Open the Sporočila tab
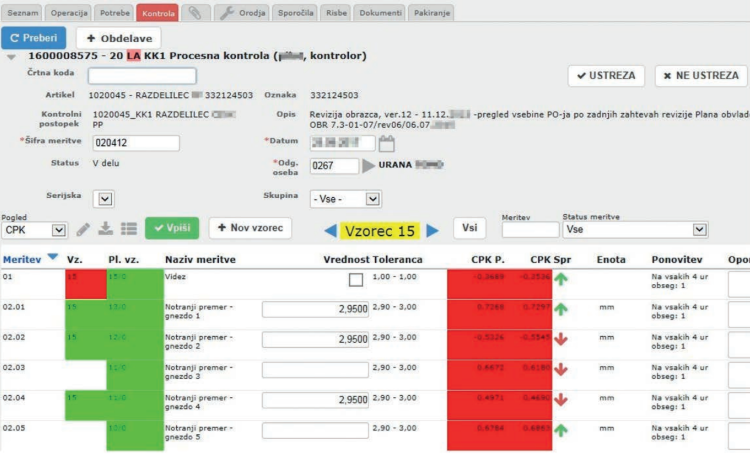Viewport: 750px width, 454px height. pos(295,13)
